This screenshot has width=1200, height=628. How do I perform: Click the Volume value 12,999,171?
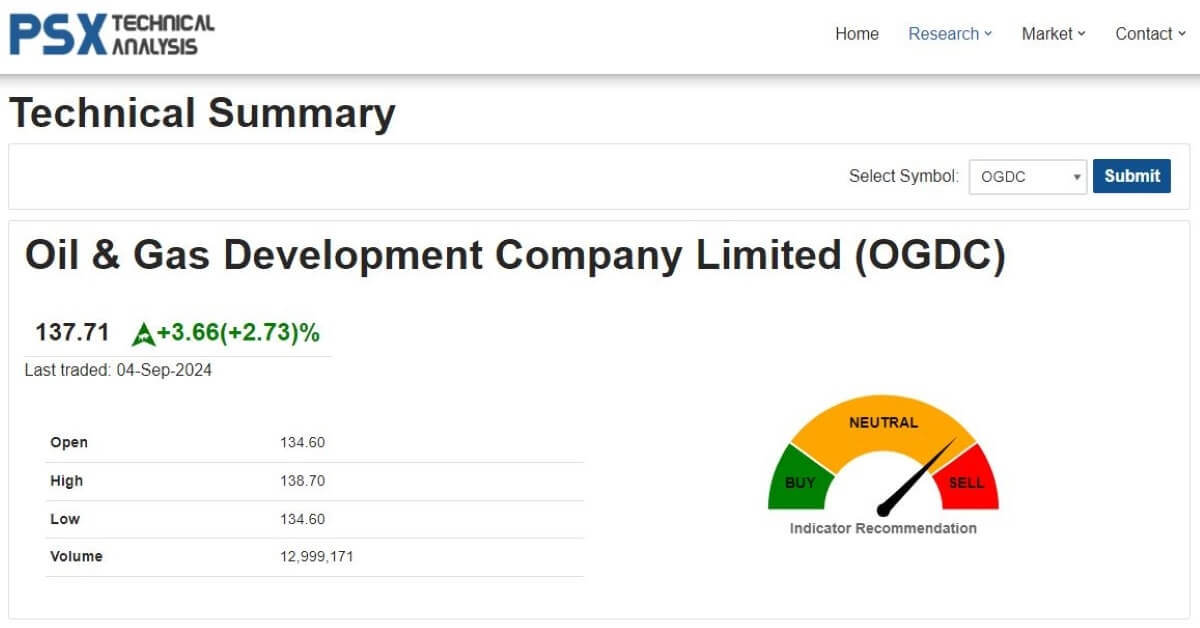tap(317, 557)
